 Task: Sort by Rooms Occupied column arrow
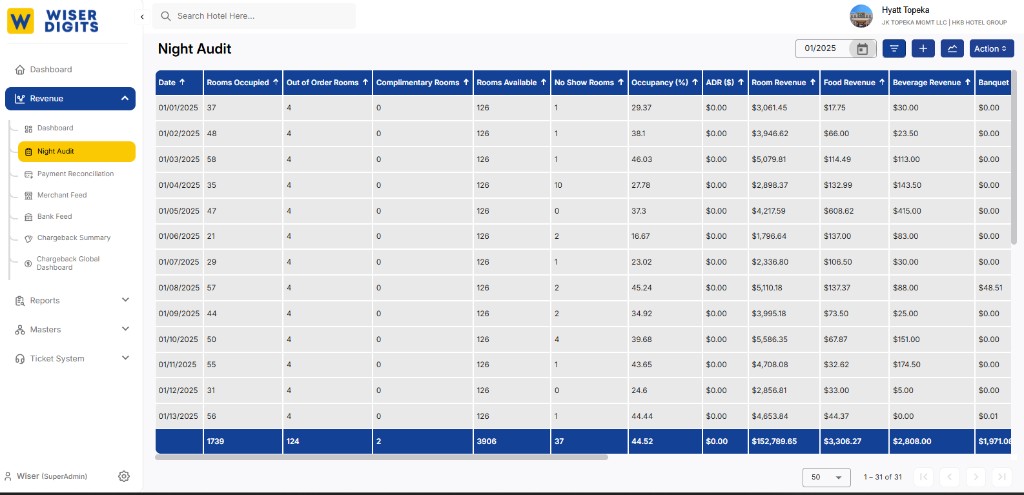pyautogui.click(x=276, y=82)
